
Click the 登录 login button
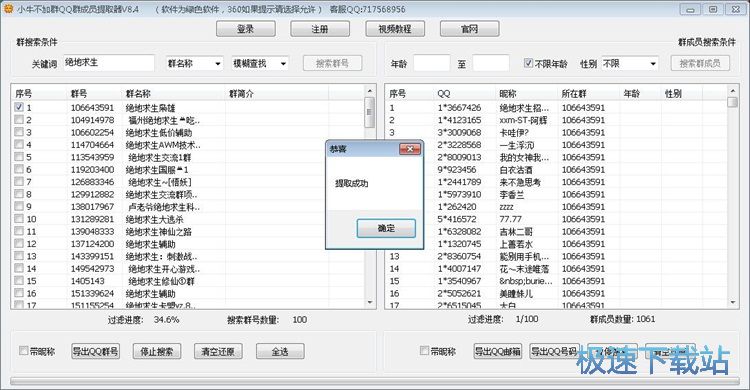(245, 29)
